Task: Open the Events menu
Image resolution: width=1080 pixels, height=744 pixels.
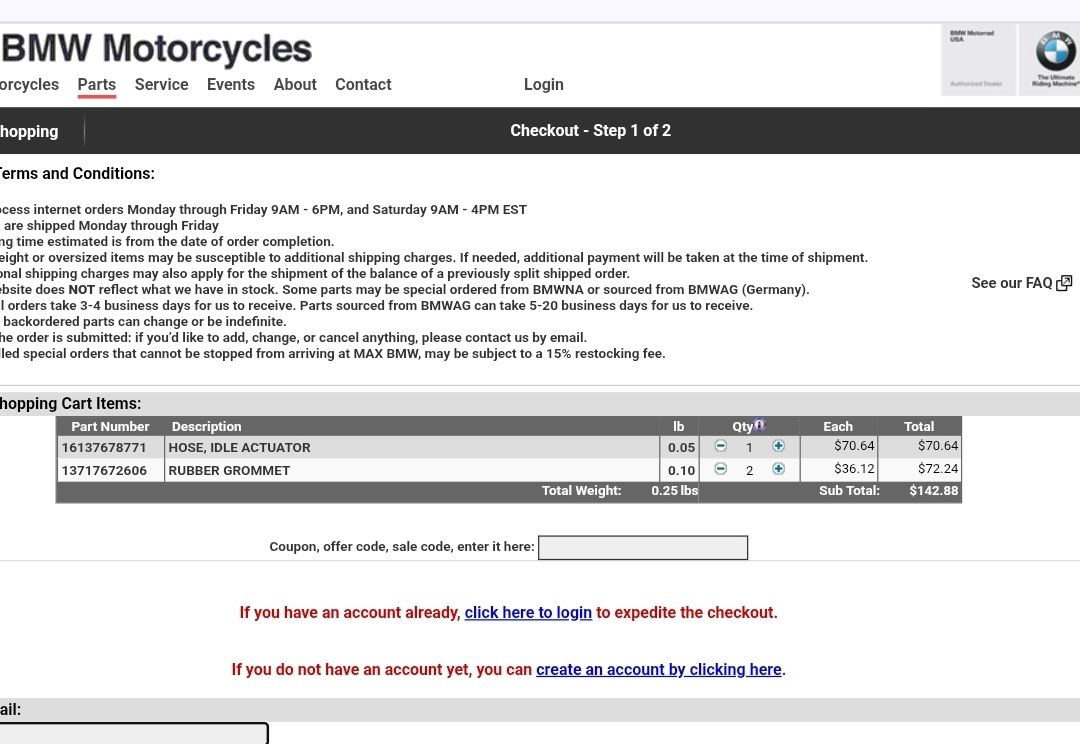Action: (x=231, y=85)
